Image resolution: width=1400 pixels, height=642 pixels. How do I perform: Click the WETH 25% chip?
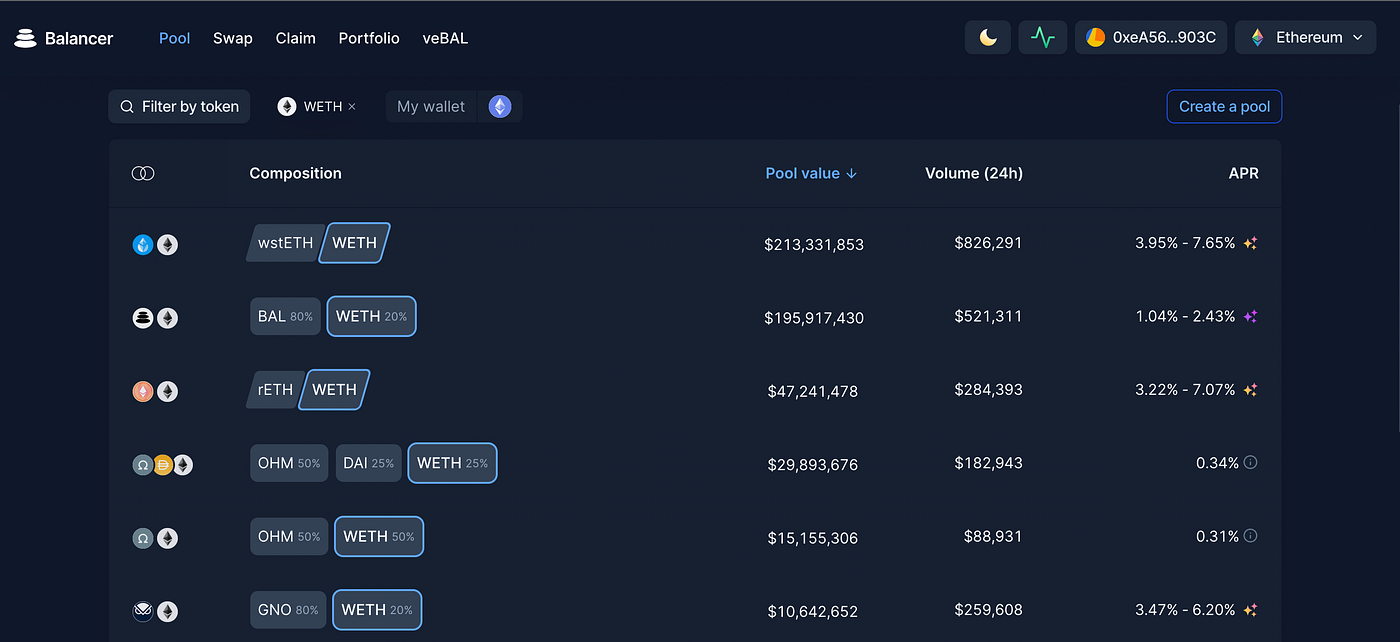[452, 463]
